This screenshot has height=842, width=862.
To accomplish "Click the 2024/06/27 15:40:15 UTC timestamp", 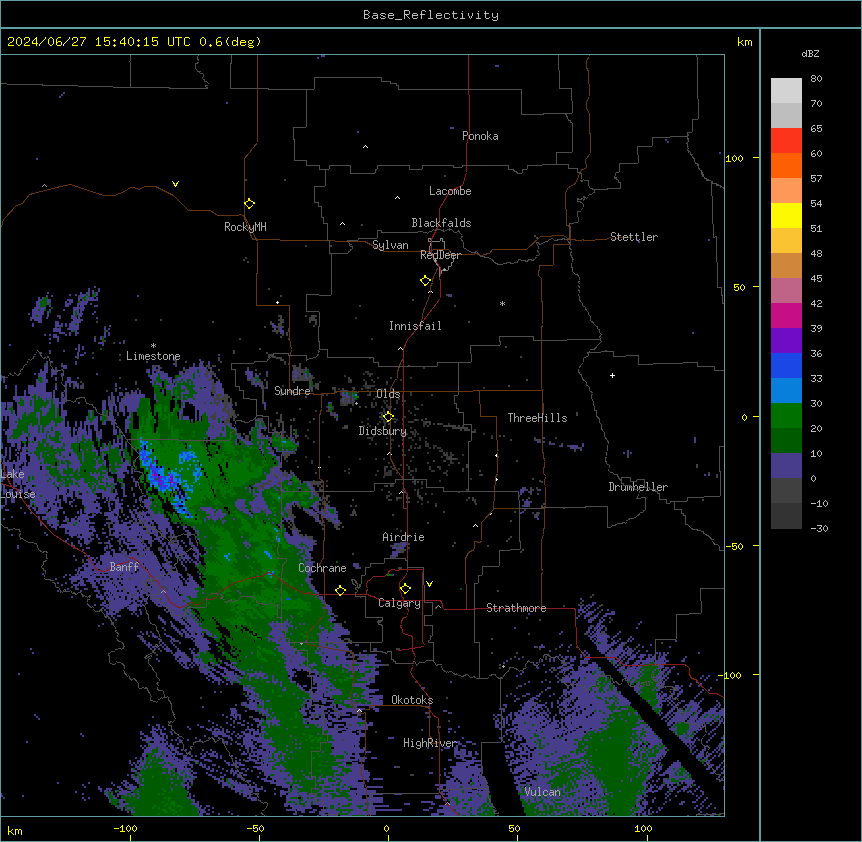I will pyautogui.click(x=99, y=42).
